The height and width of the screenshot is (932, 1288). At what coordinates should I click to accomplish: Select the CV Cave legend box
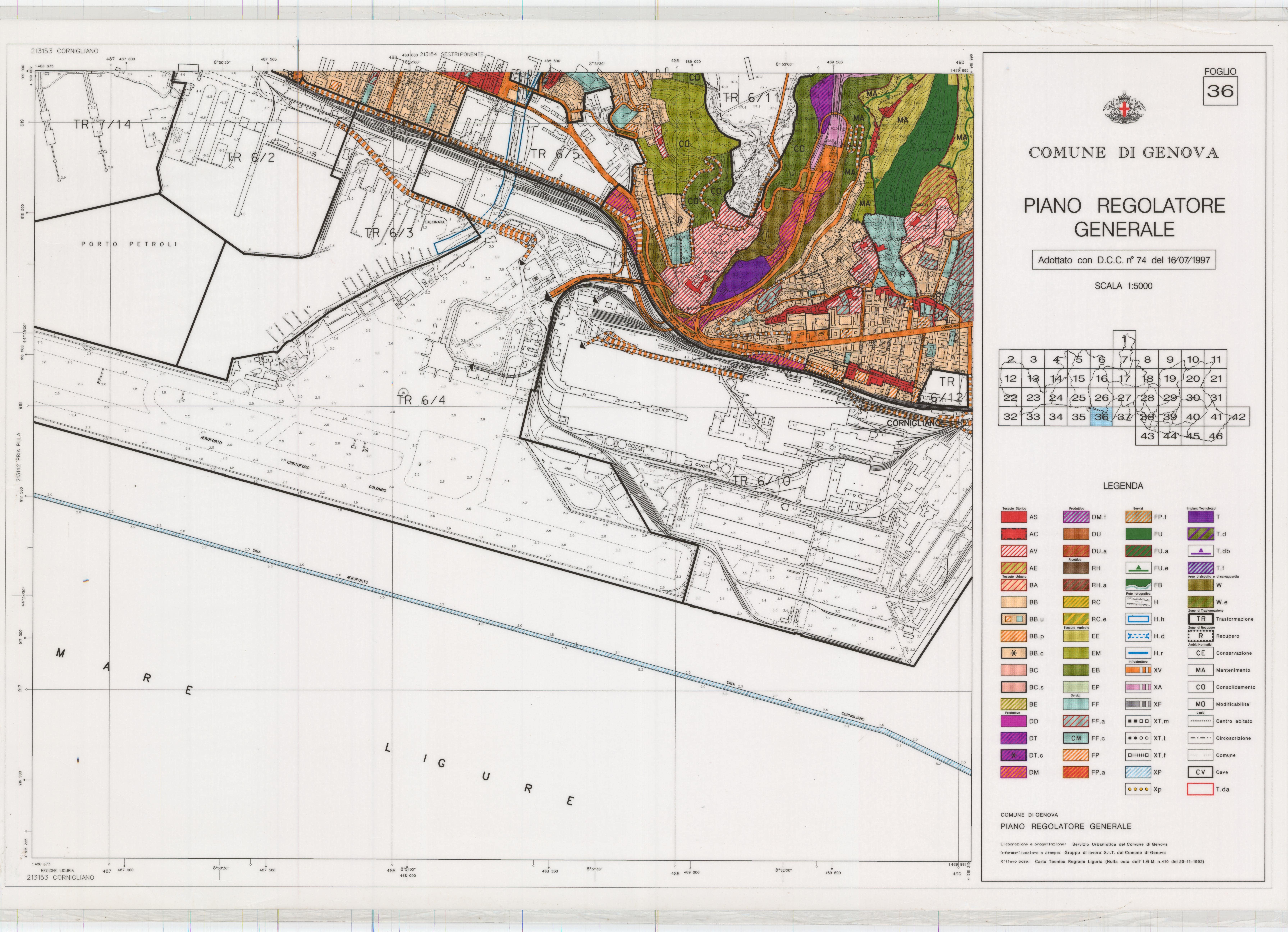[x=1200, y=772]
